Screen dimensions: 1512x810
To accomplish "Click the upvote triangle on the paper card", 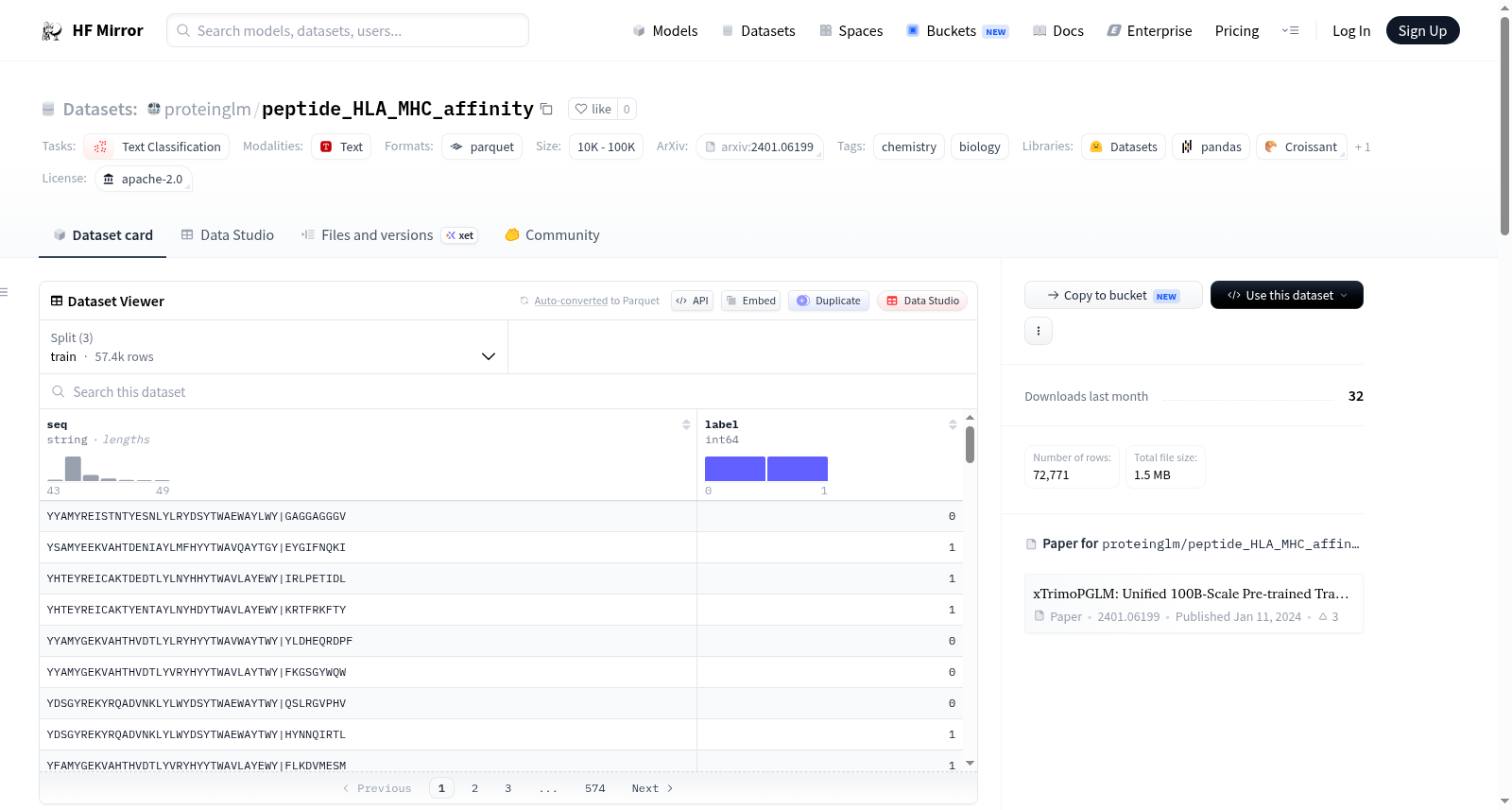I will 1323,617.
